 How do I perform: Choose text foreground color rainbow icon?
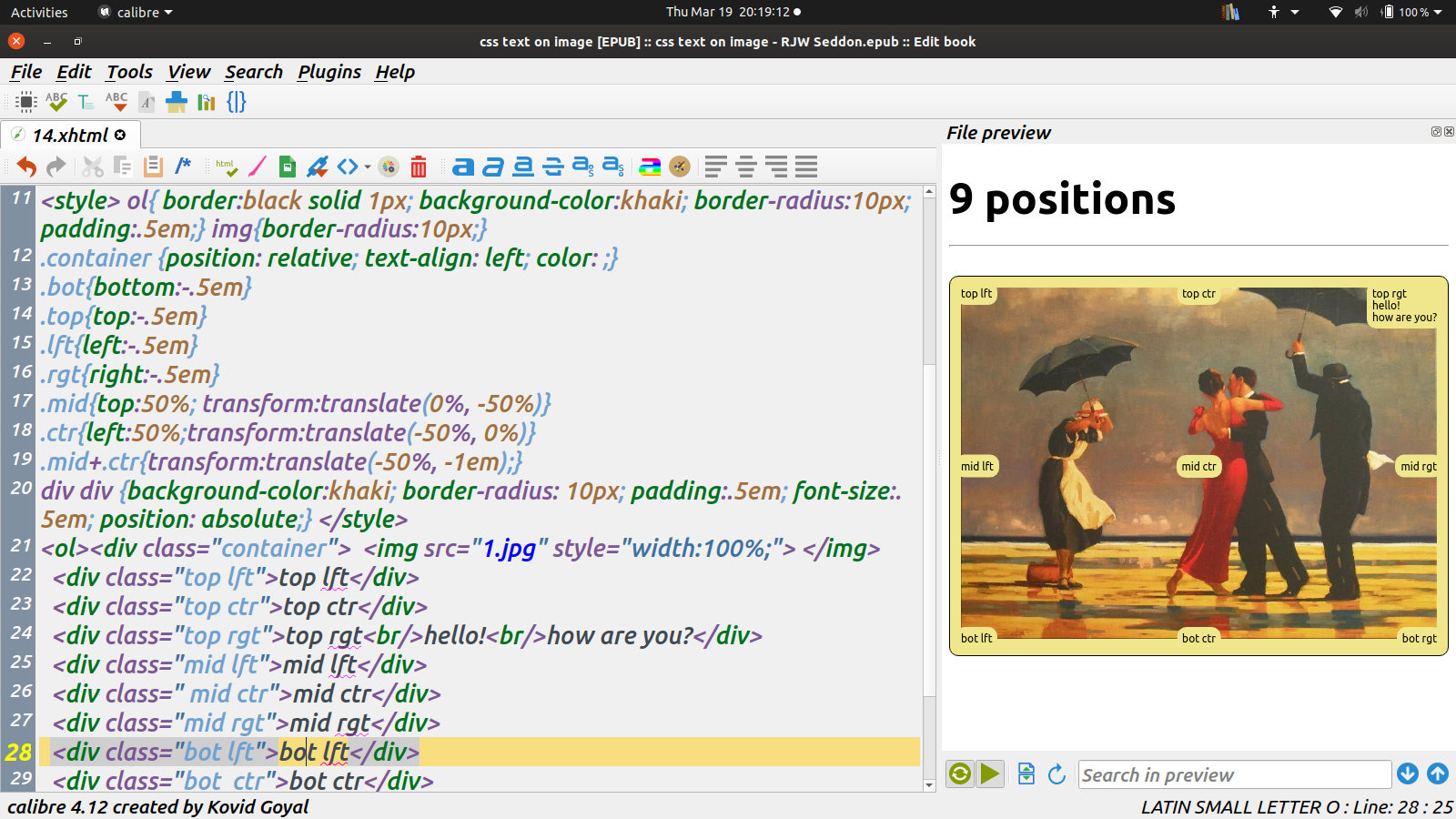coord(650,167)
